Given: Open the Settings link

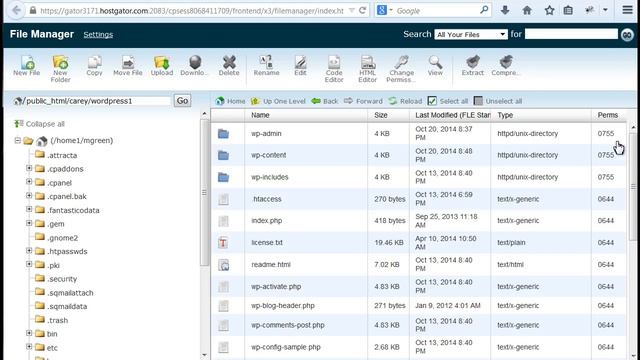Looking at the screenshot, I should (98, 35).
